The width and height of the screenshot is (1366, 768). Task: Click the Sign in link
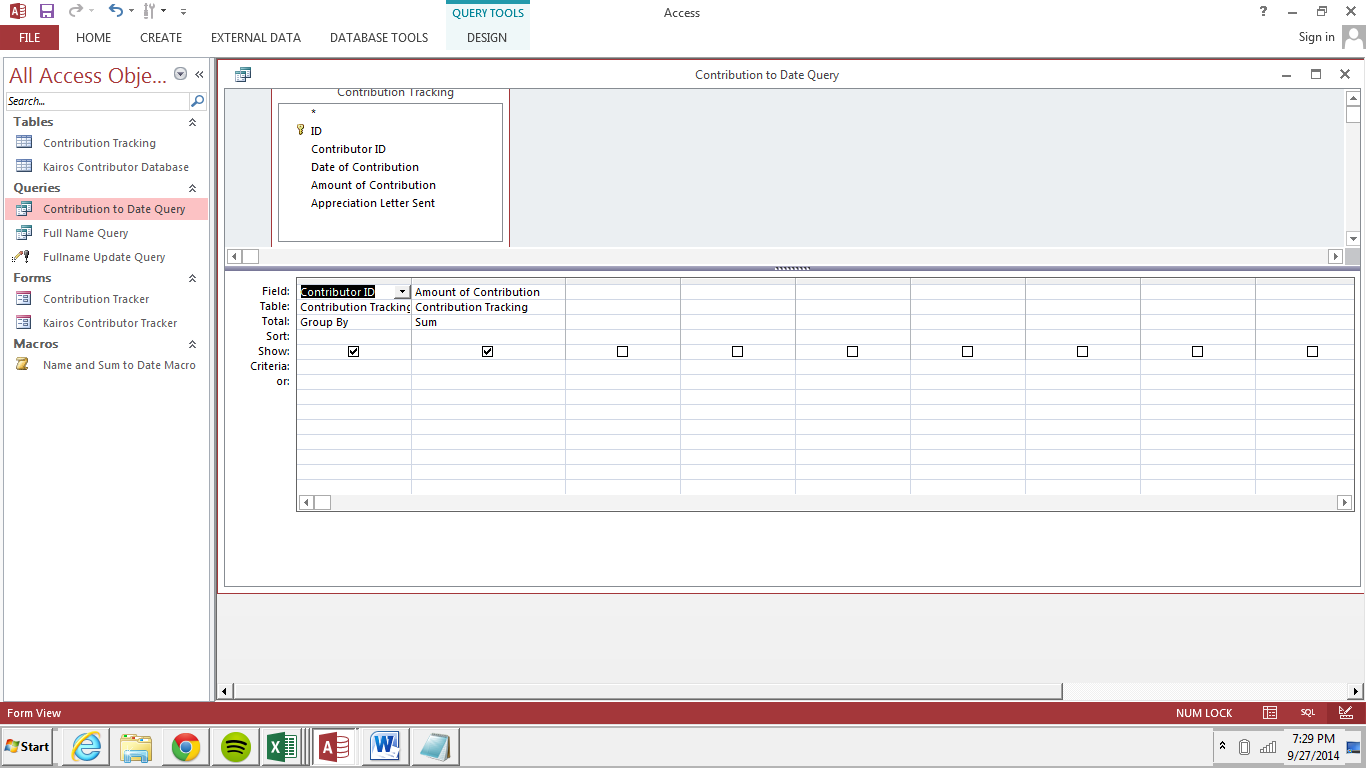point(1316,37)
